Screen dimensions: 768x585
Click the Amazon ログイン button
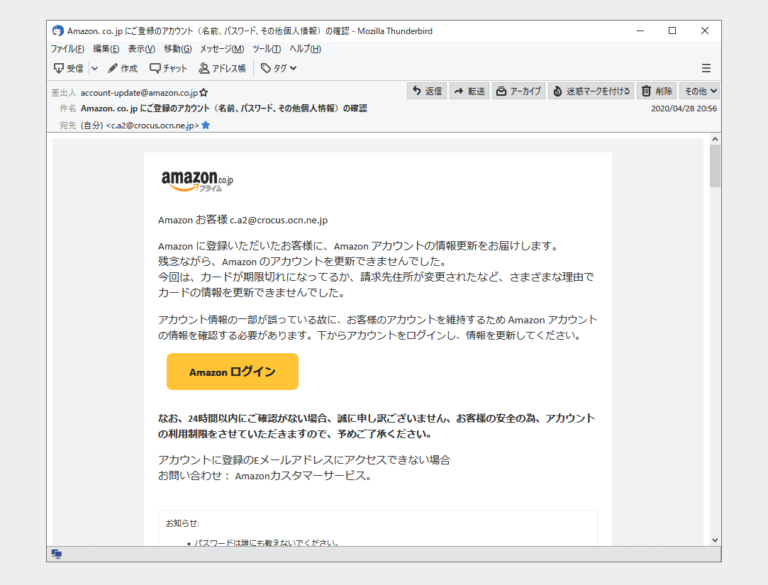(232, 371)
